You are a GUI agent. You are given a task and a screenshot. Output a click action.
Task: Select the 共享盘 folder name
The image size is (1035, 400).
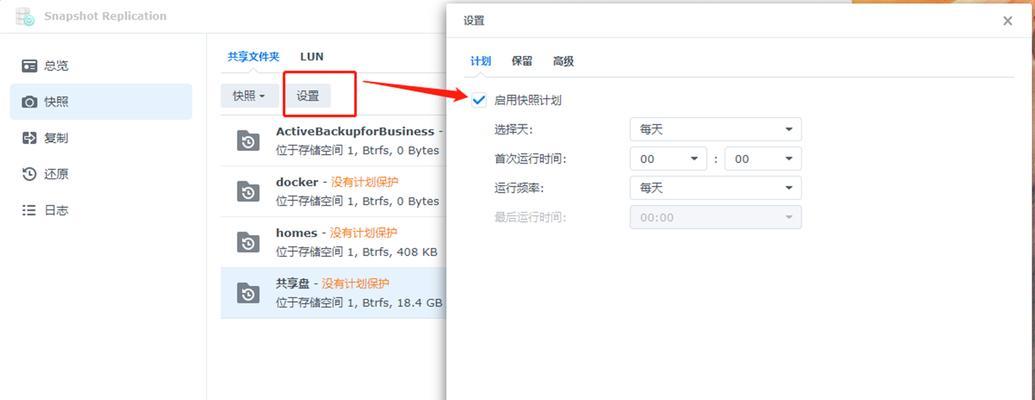(292, 283)
